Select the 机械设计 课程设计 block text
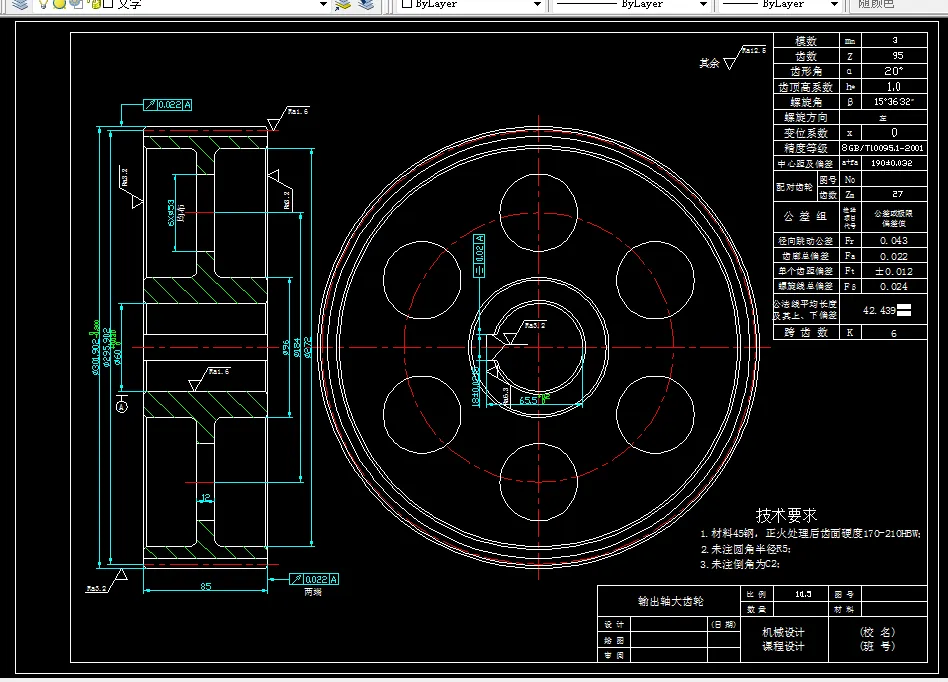The height and width of the screenshot is (682, 948). click(783, 639)
